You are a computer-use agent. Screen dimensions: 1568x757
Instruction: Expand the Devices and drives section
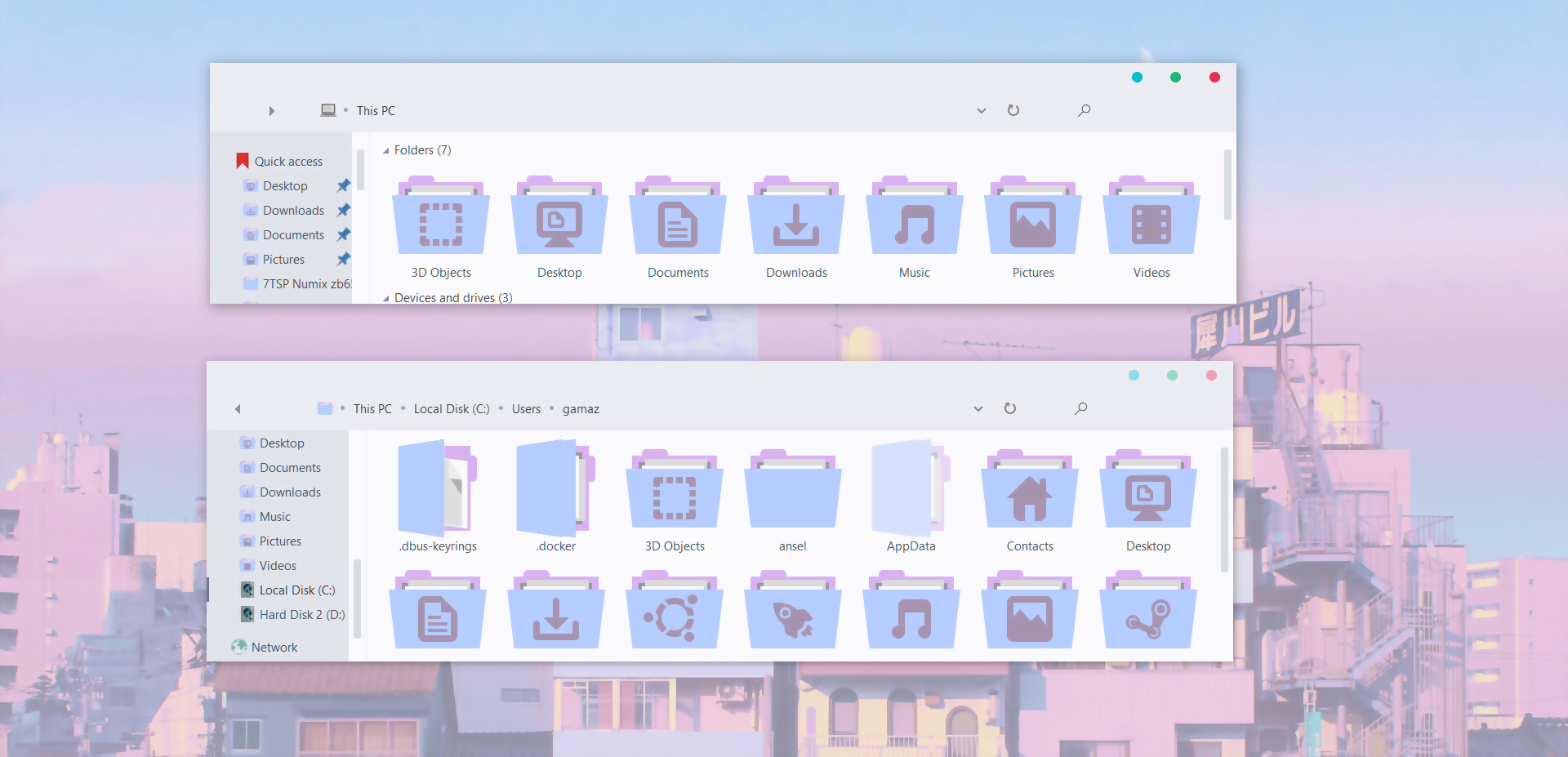[385, 298]
